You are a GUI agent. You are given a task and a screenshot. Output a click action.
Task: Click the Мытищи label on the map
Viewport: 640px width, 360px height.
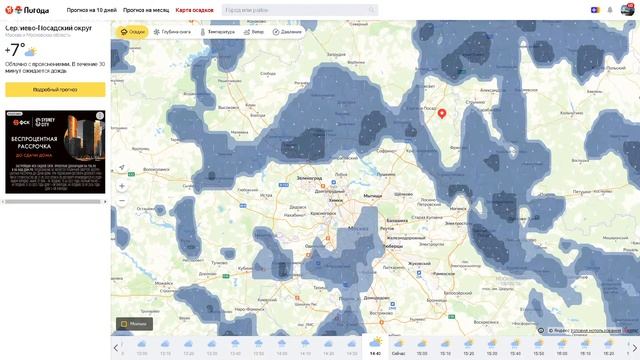372,196
